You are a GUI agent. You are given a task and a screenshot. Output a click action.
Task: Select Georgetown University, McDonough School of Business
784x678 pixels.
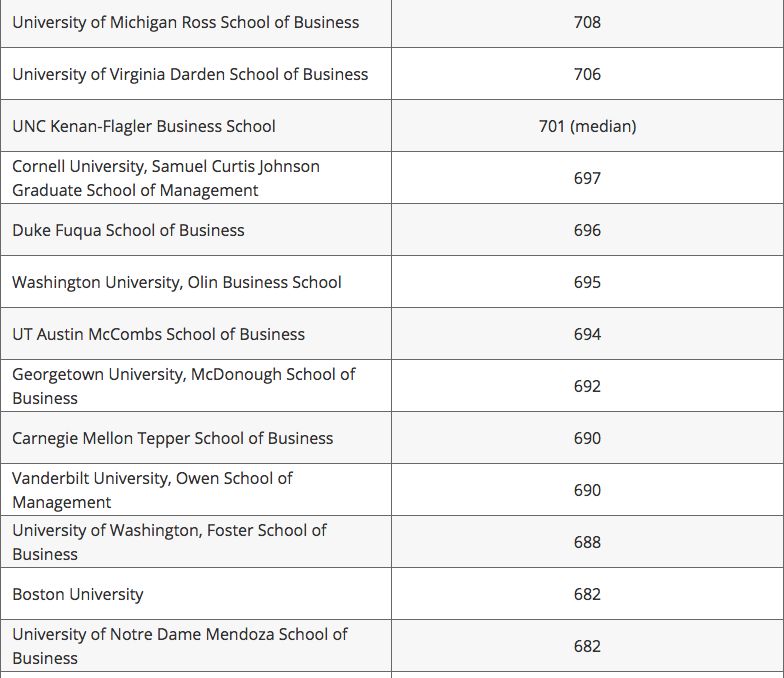click(x=184, y=386)
